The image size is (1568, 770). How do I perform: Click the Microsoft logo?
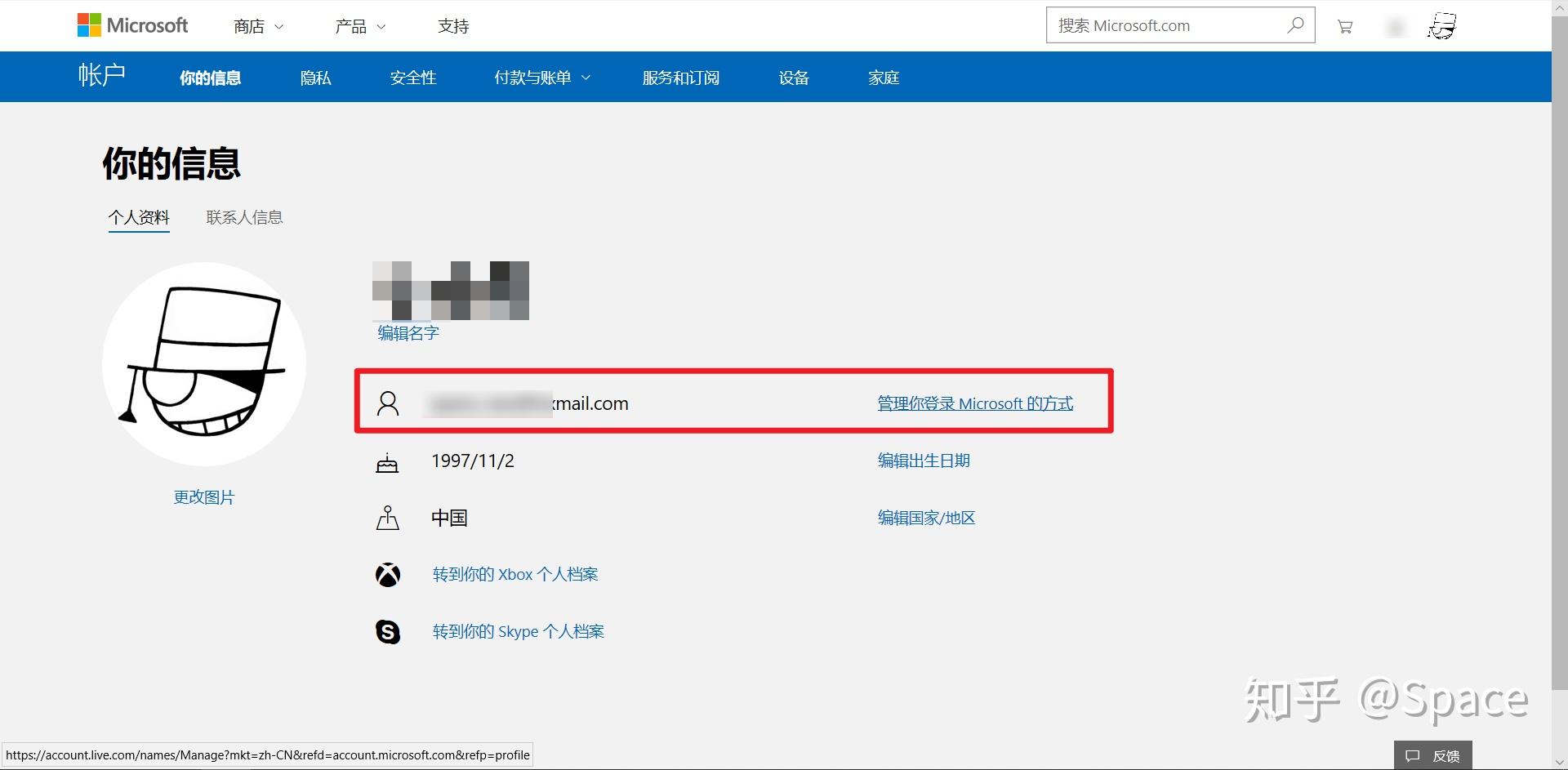click(x=132, y=24)
